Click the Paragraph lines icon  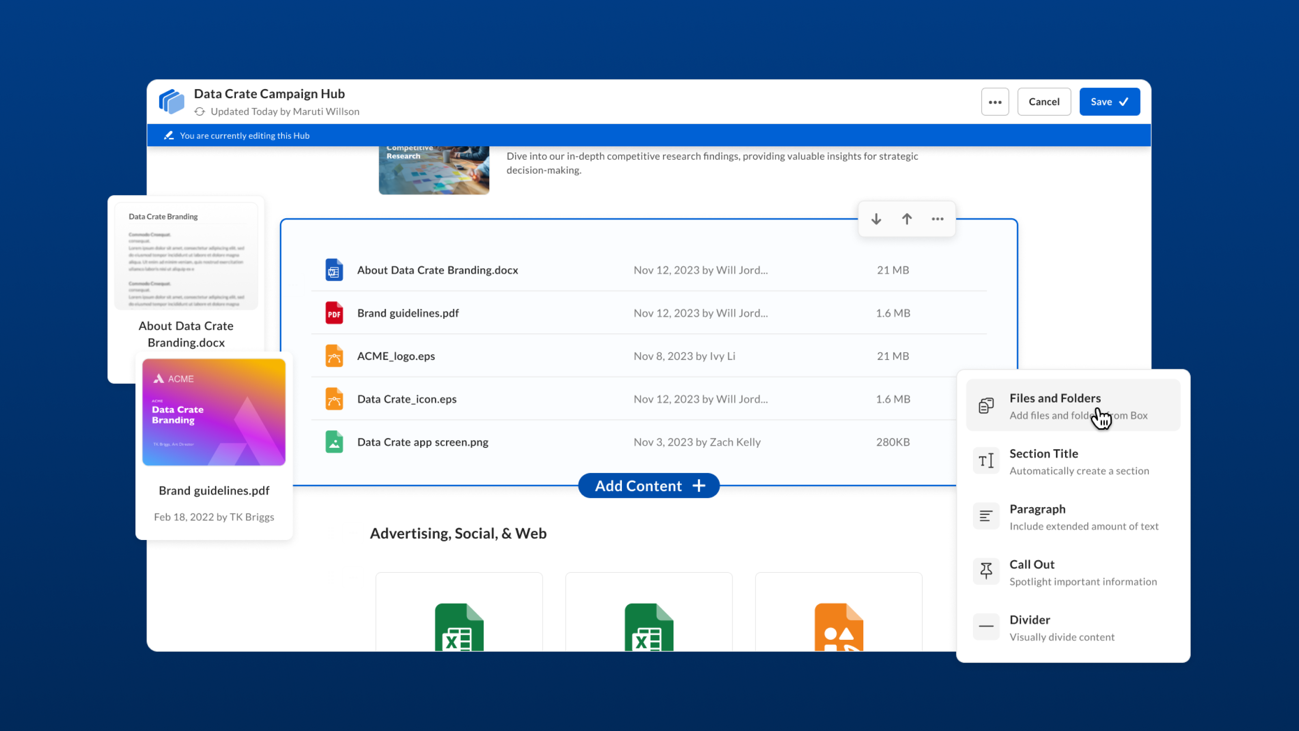(x=986, y=516)
